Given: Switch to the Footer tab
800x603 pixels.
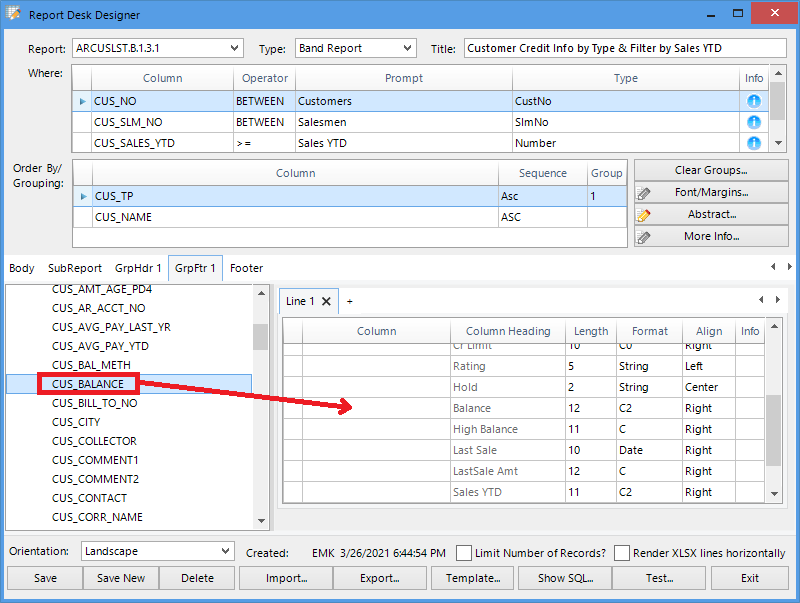Looking at the screenshot, I should click(x=246, y=268).
